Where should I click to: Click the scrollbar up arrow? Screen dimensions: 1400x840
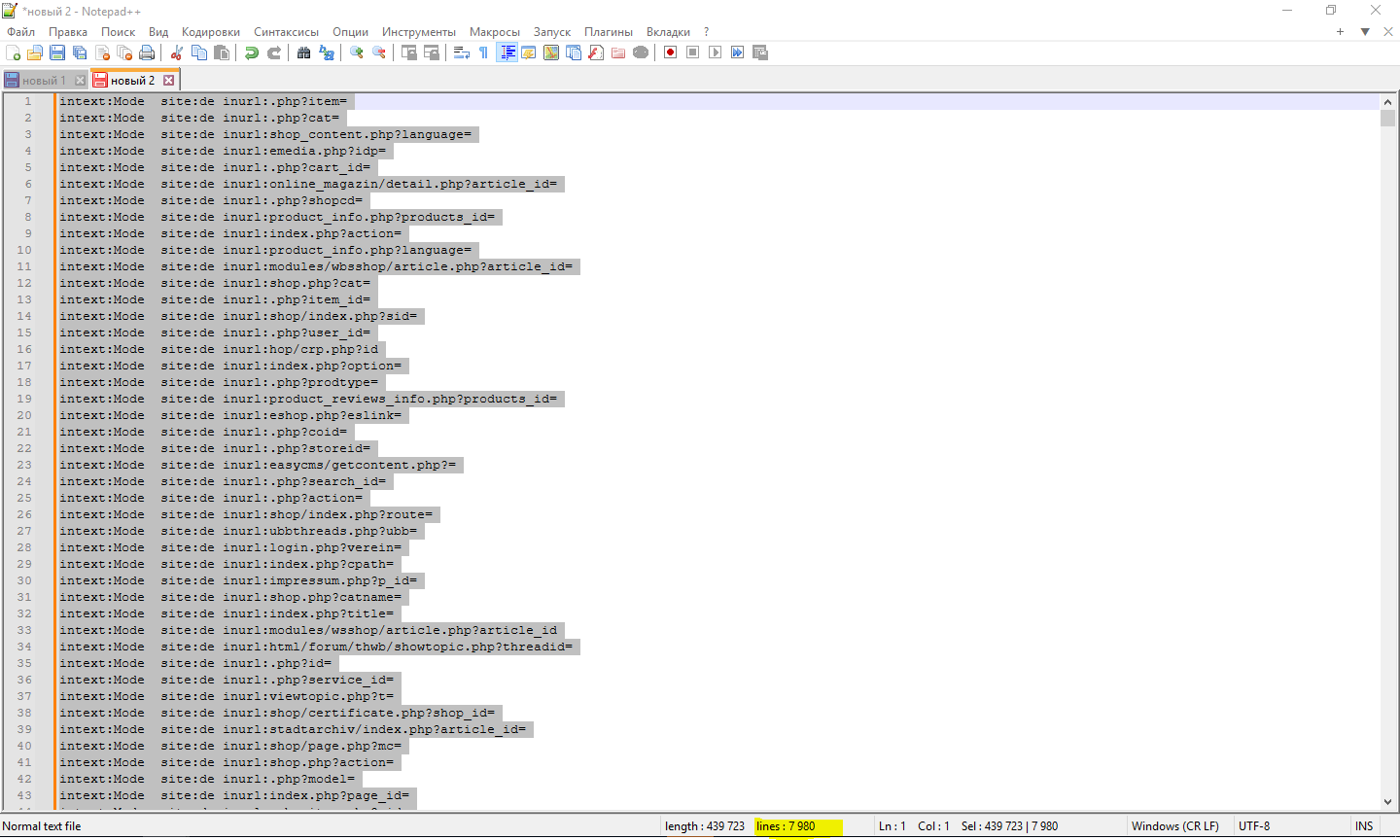click(1387, 102)
